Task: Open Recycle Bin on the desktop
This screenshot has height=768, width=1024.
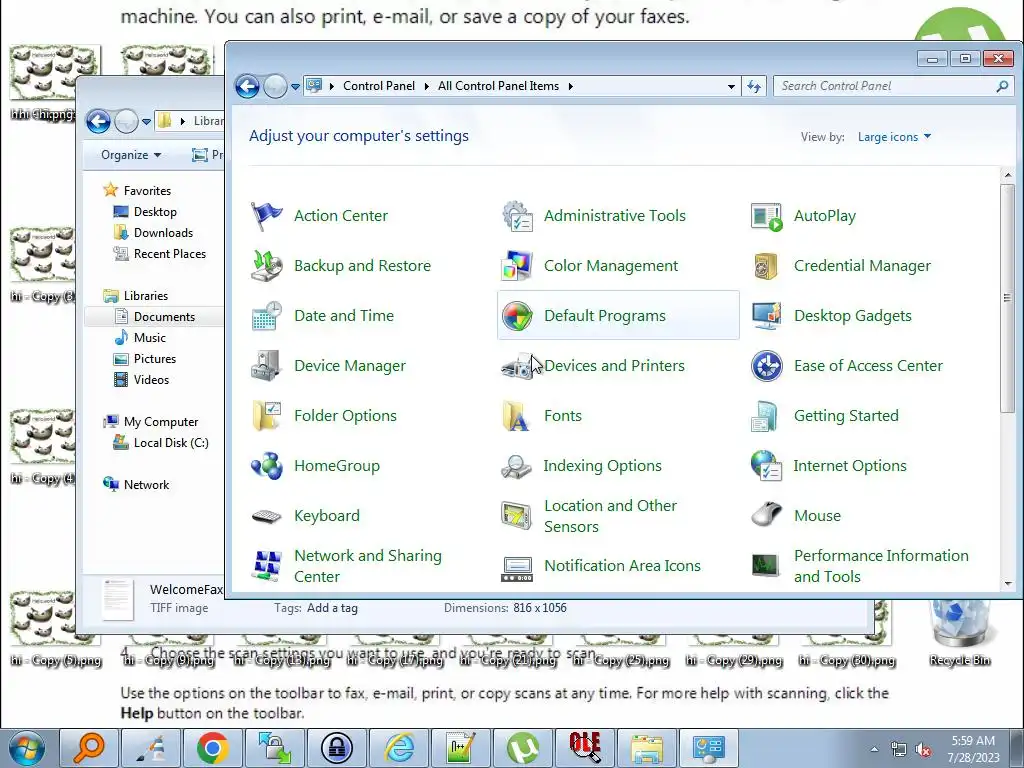Action: [960, 633]
